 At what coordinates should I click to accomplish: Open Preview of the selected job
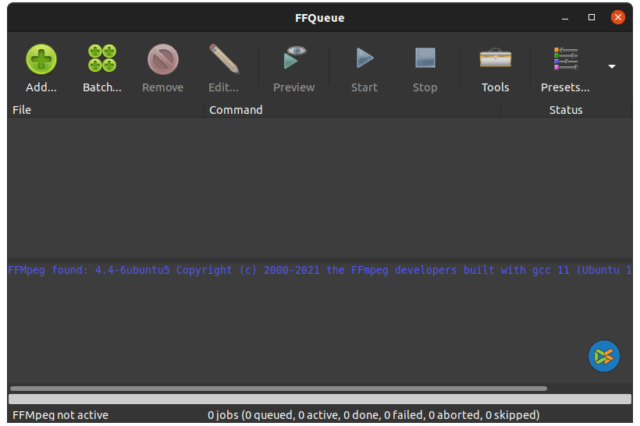(x=293, y=60)
